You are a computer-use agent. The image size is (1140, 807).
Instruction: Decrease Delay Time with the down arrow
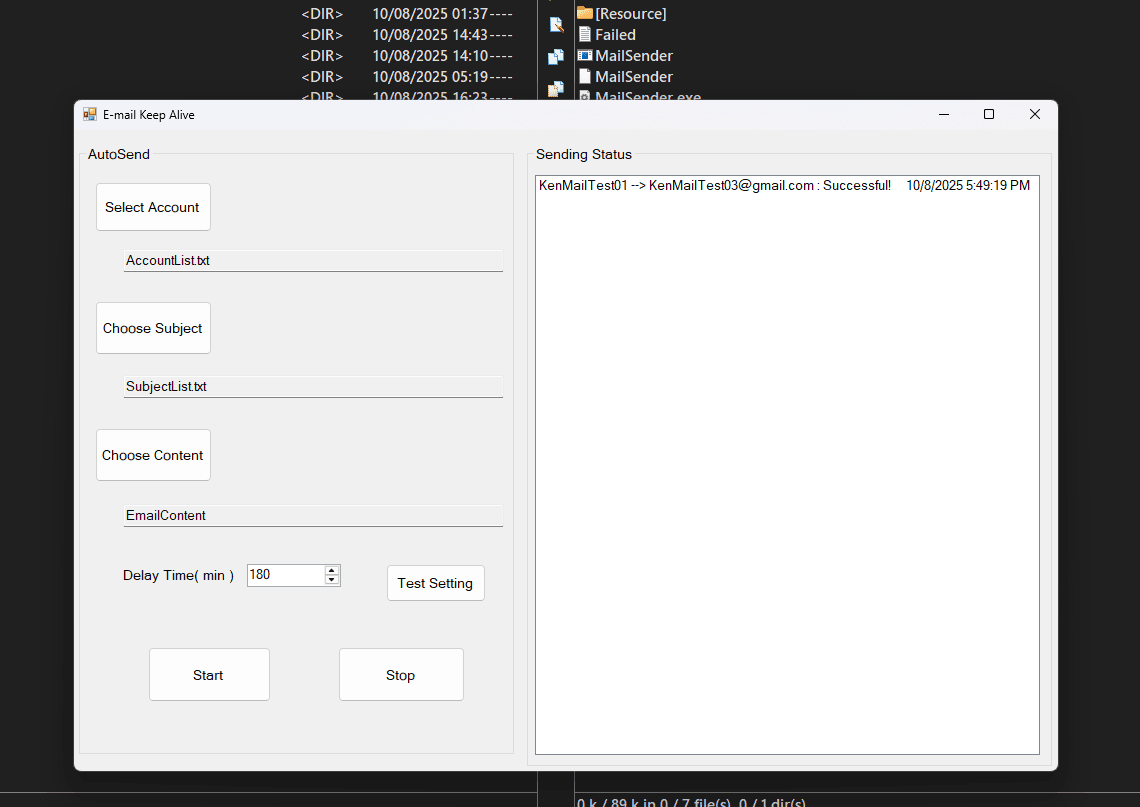(332, 580)
